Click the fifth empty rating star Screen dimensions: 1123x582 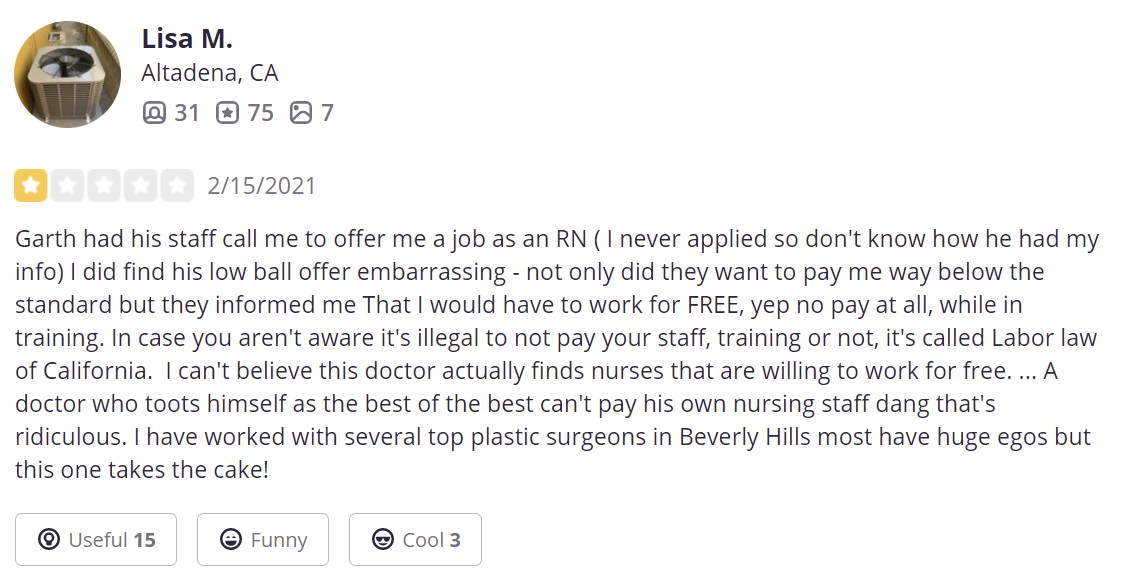pyautogui.click(x=177, y=185)
